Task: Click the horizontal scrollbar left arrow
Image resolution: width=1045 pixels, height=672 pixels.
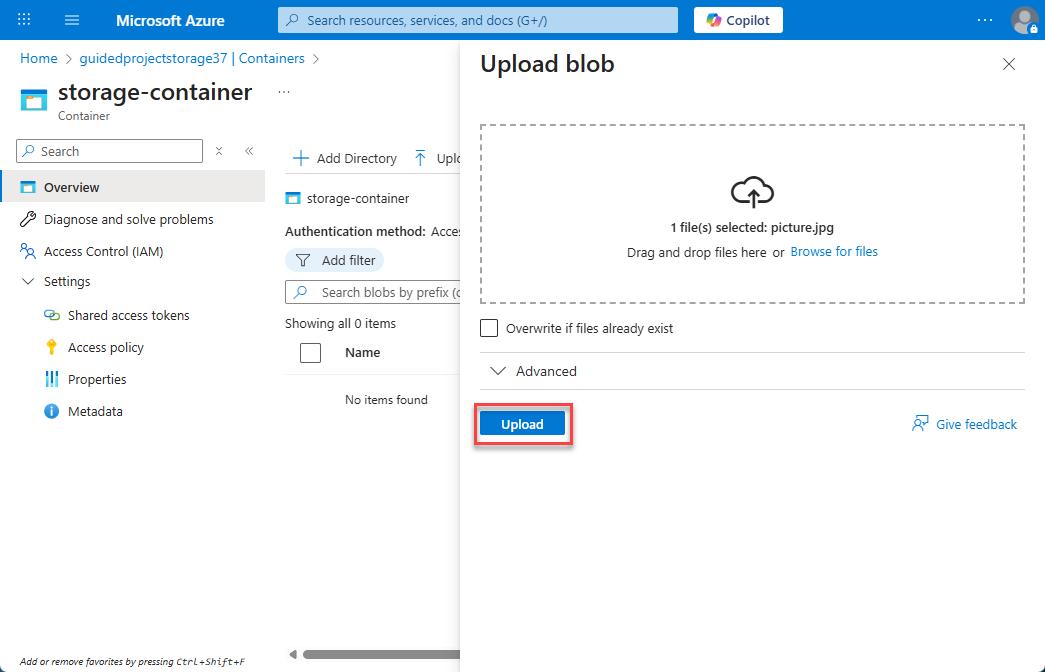Action: tap(293, 654)
